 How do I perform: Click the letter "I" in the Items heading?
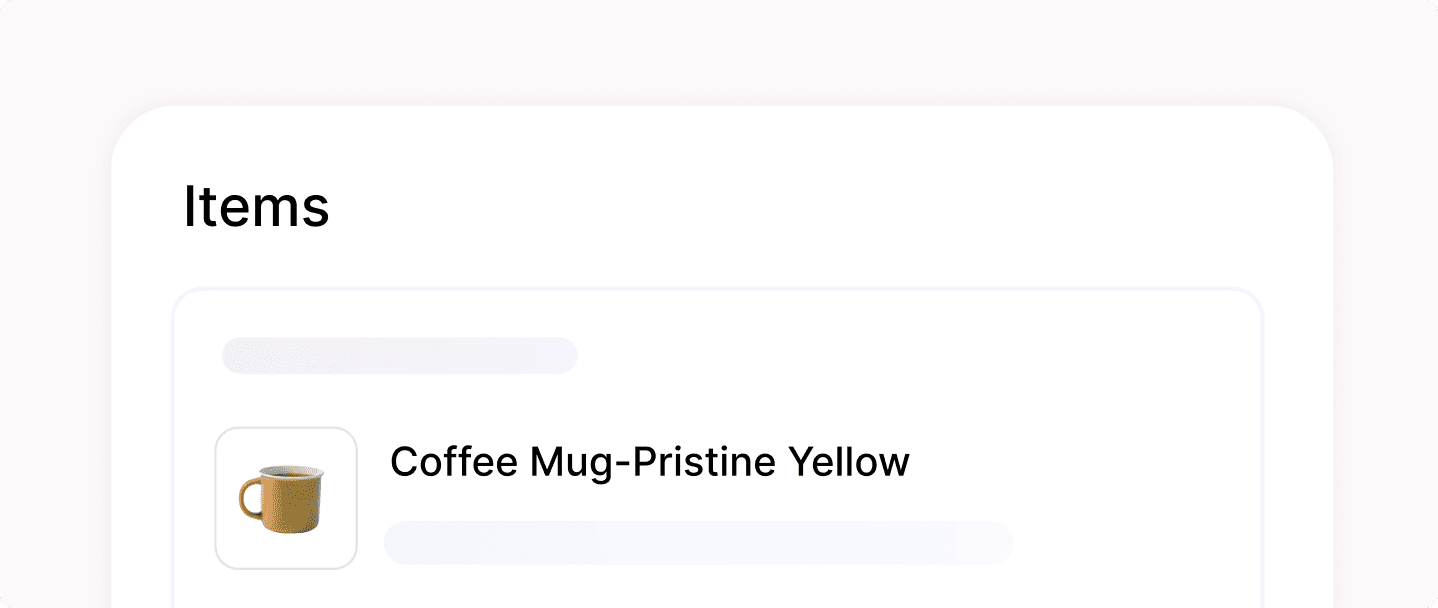tap(190, 207)
